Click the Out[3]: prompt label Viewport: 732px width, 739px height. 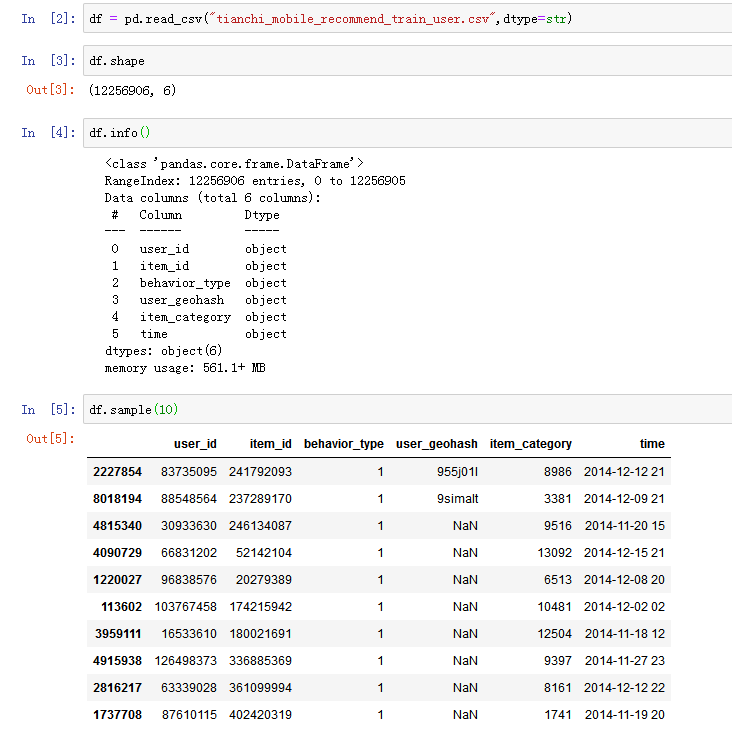pos(50,90)
